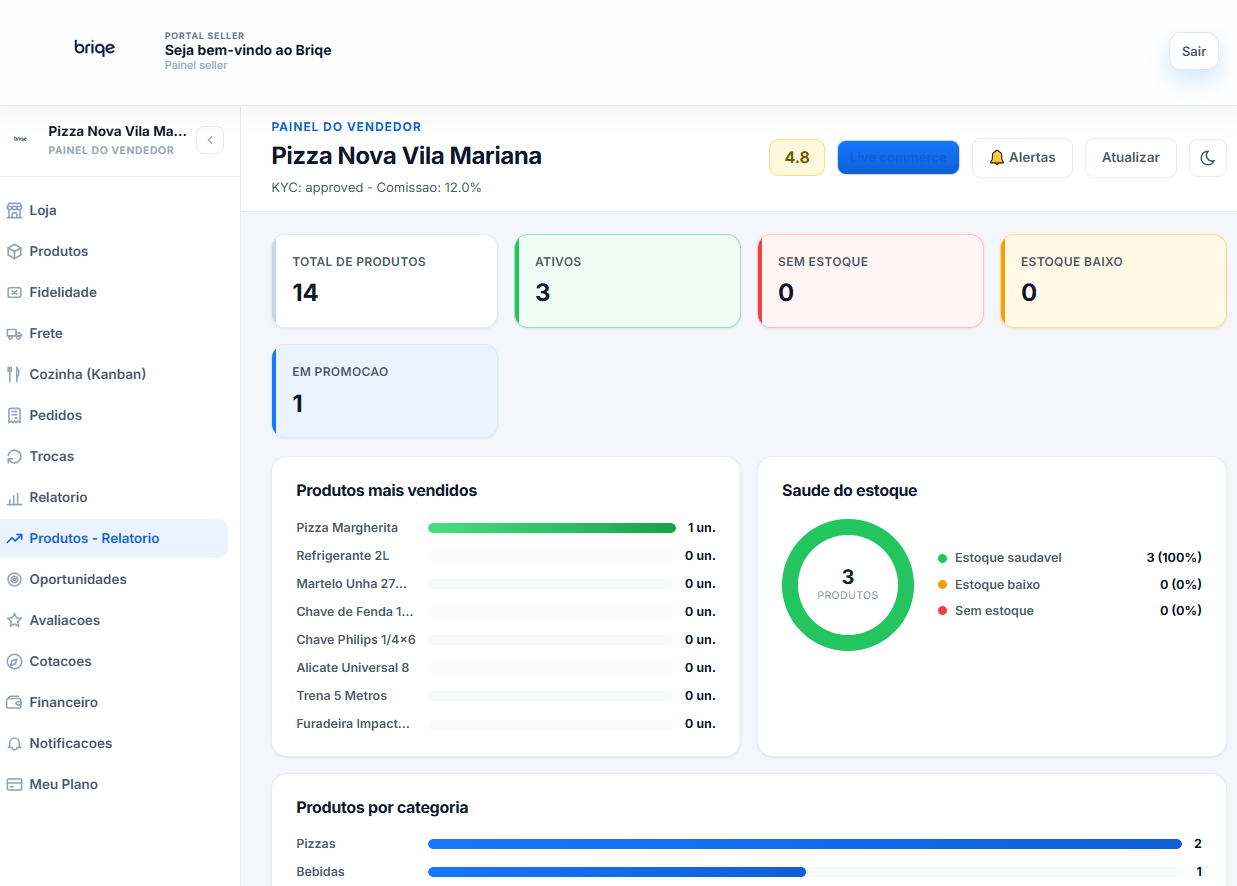Click the Em Promocao blue card

[x=385, y=391]
